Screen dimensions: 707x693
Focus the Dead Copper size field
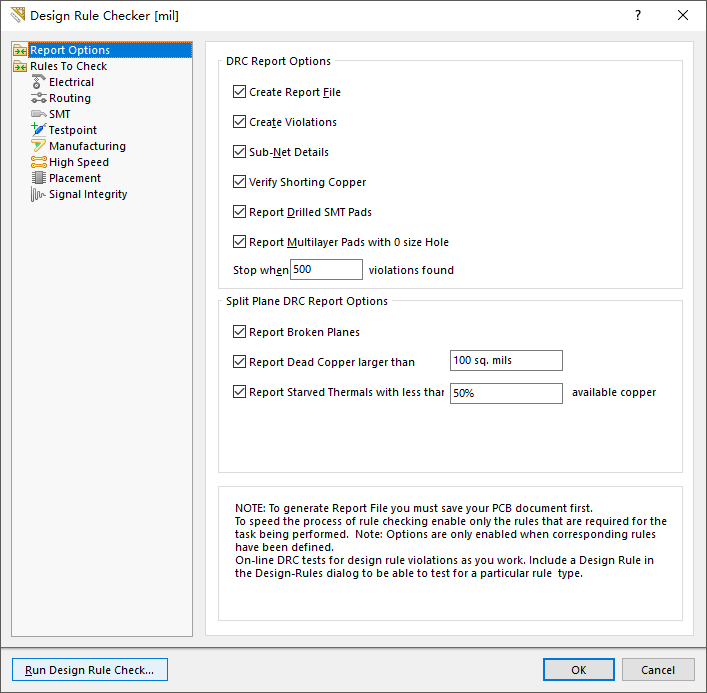click(x=506, y=360)
